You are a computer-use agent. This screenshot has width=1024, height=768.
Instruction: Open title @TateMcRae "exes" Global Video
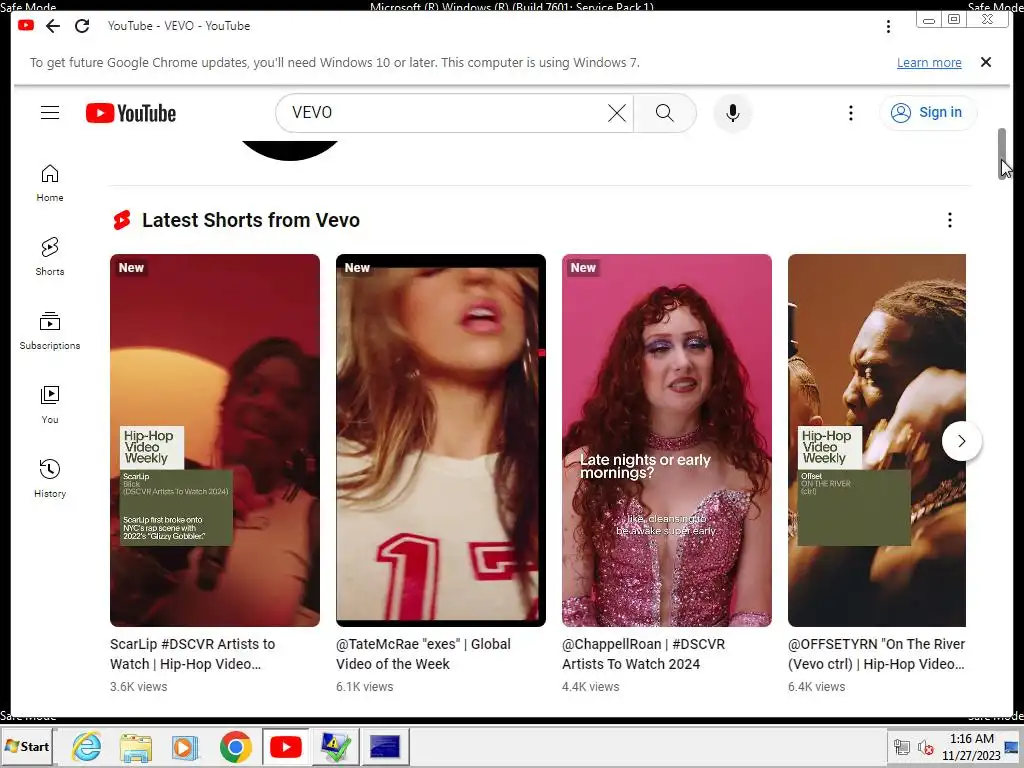click(x=423, y=654)
